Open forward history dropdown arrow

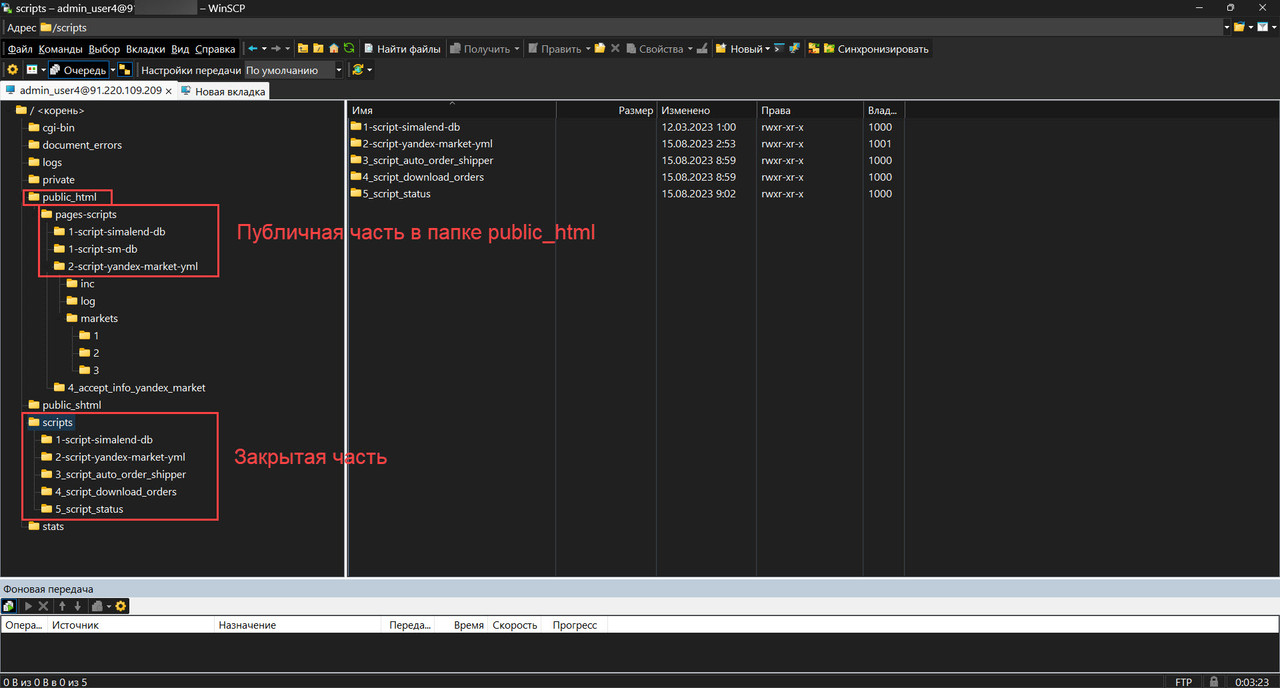[x=287, y=48]
